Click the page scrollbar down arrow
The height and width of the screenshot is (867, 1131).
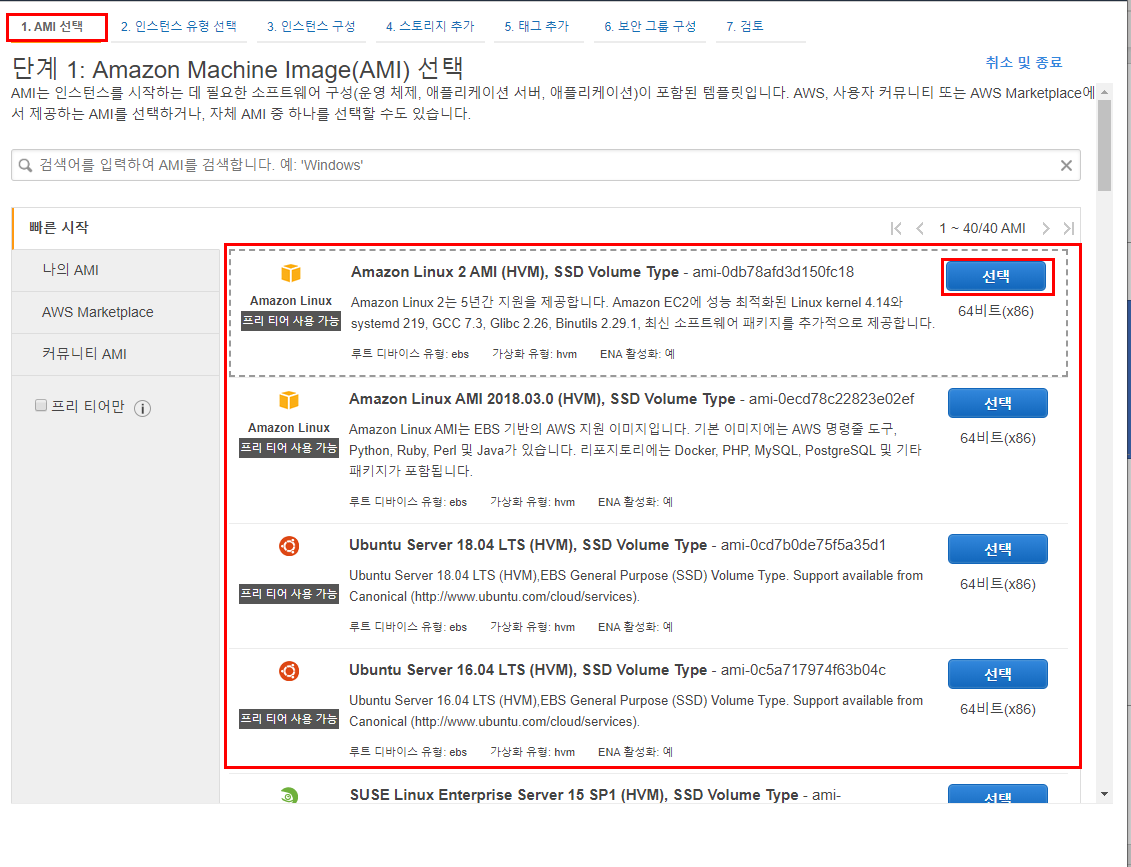coord(1104,795)
